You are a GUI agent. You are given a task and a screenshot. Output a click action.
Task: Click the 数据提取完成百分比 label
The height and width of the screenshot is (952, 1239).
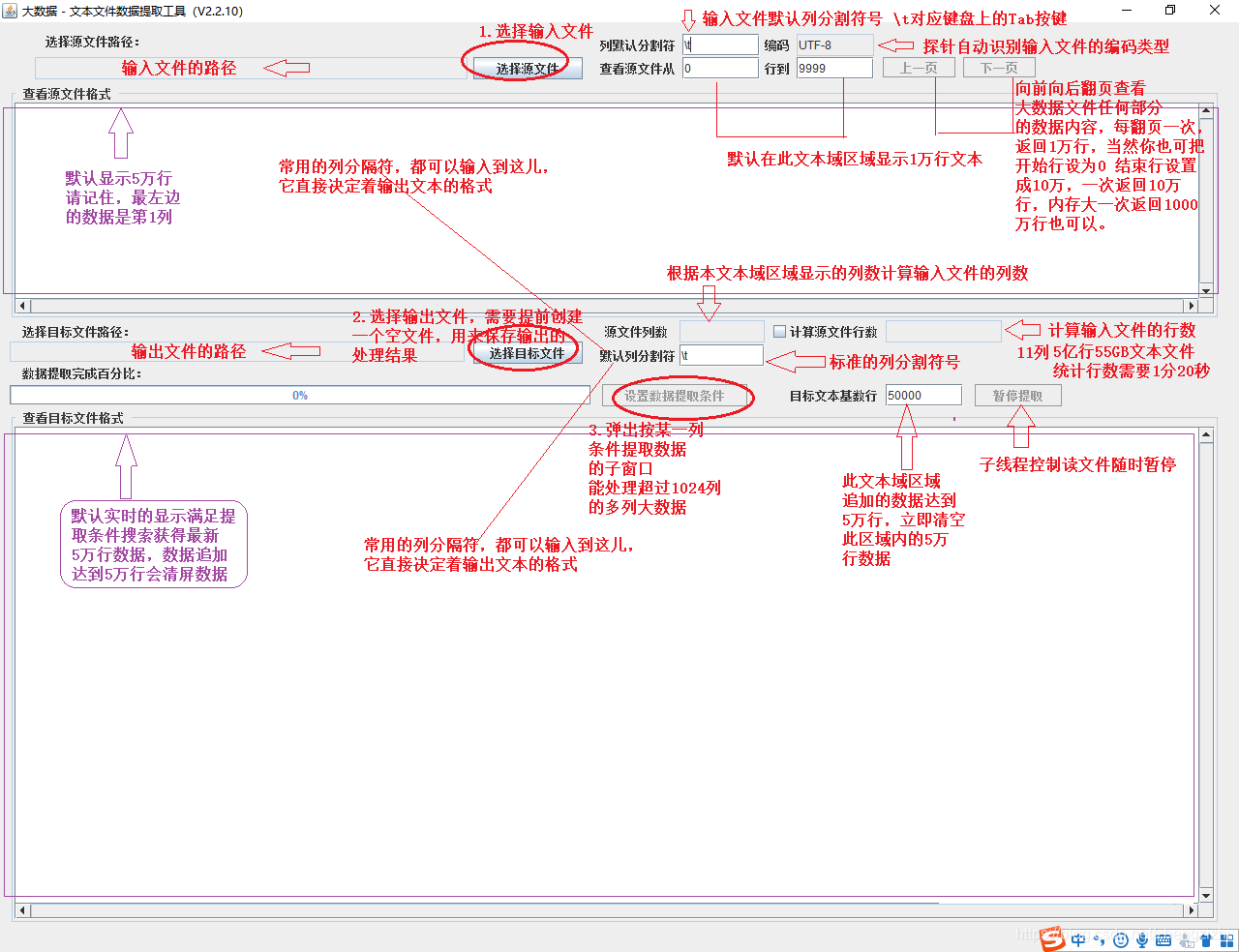(x=81, y=373)
